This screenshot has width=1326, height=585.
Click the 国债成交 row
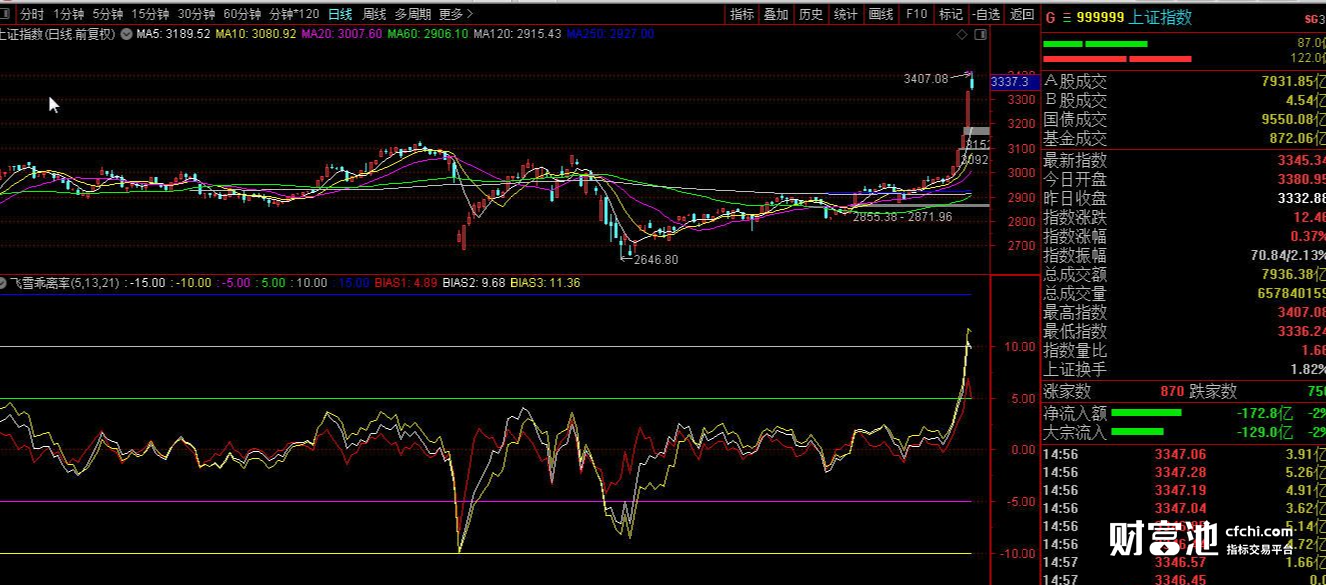tap(1184, 120)
